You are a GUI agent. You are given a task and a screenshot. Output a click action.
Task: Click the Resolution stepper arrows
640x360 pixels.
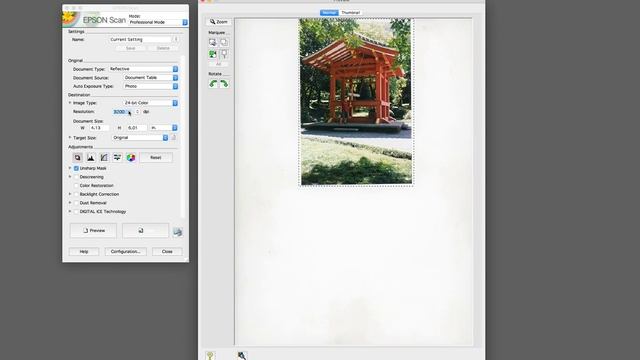[x=137, y=111]
